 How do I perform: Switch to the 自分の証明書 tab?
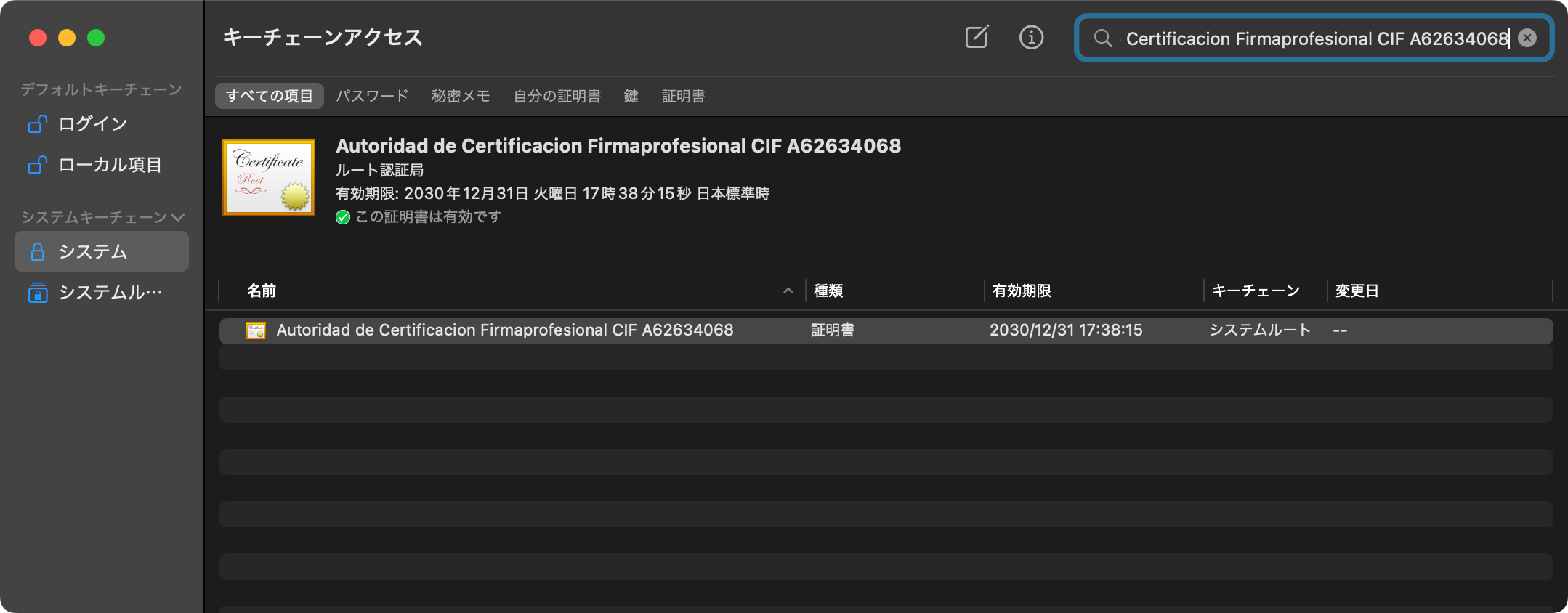point(557,96)
